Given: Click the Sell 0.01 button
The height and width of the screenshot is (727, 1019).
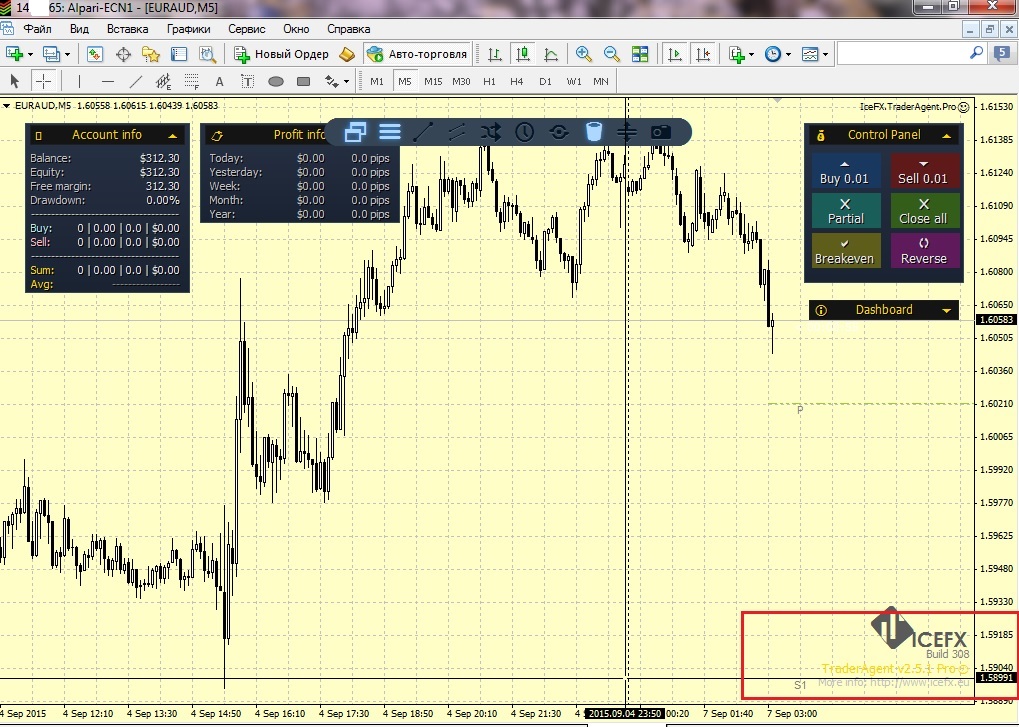Looking at the screenshot, I should [923, 171].
